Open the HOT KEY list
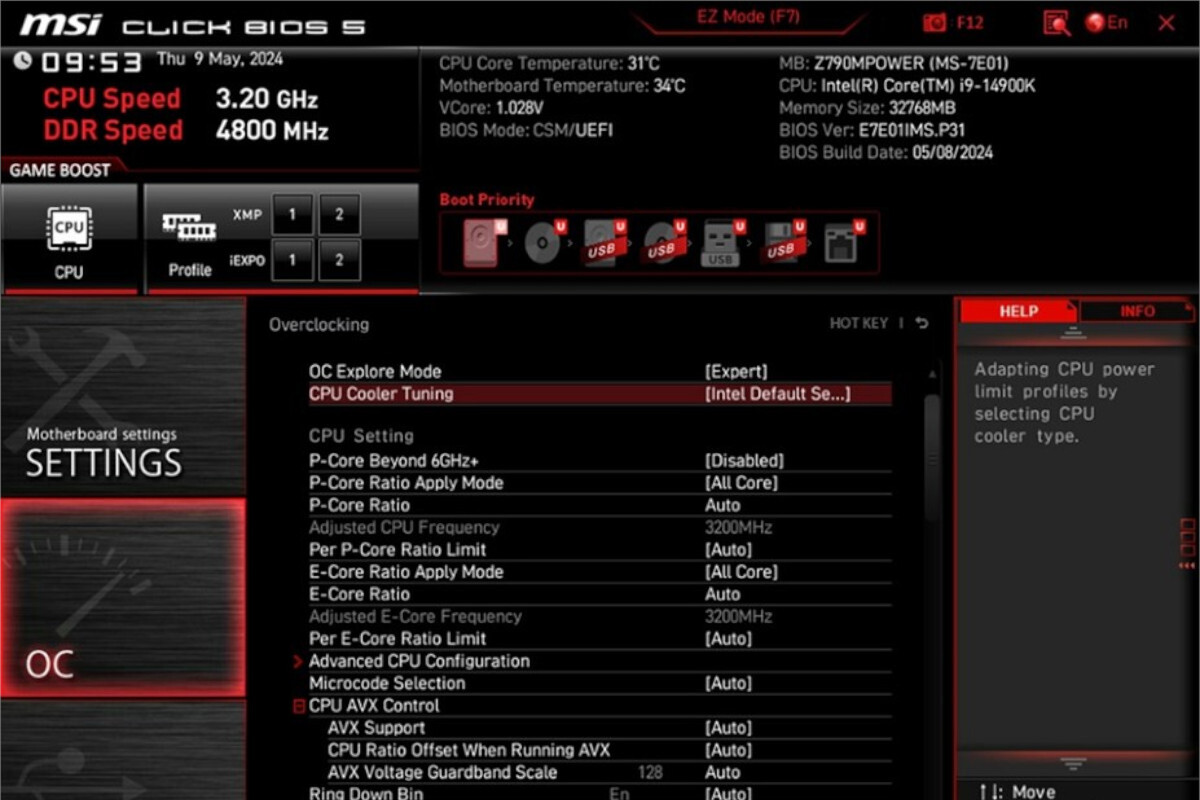 [859, 323]
